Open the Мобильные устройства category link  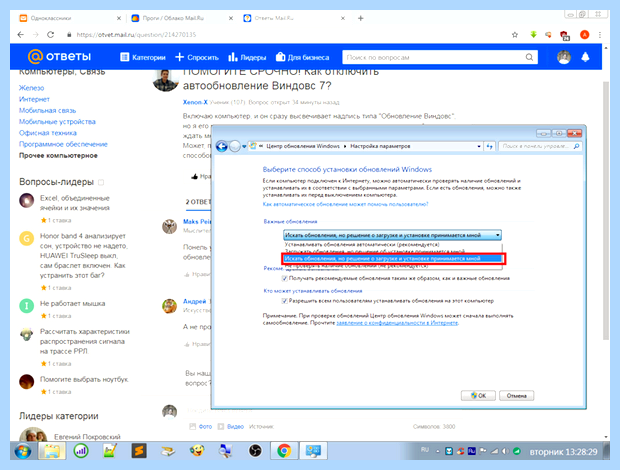[57, 122]
